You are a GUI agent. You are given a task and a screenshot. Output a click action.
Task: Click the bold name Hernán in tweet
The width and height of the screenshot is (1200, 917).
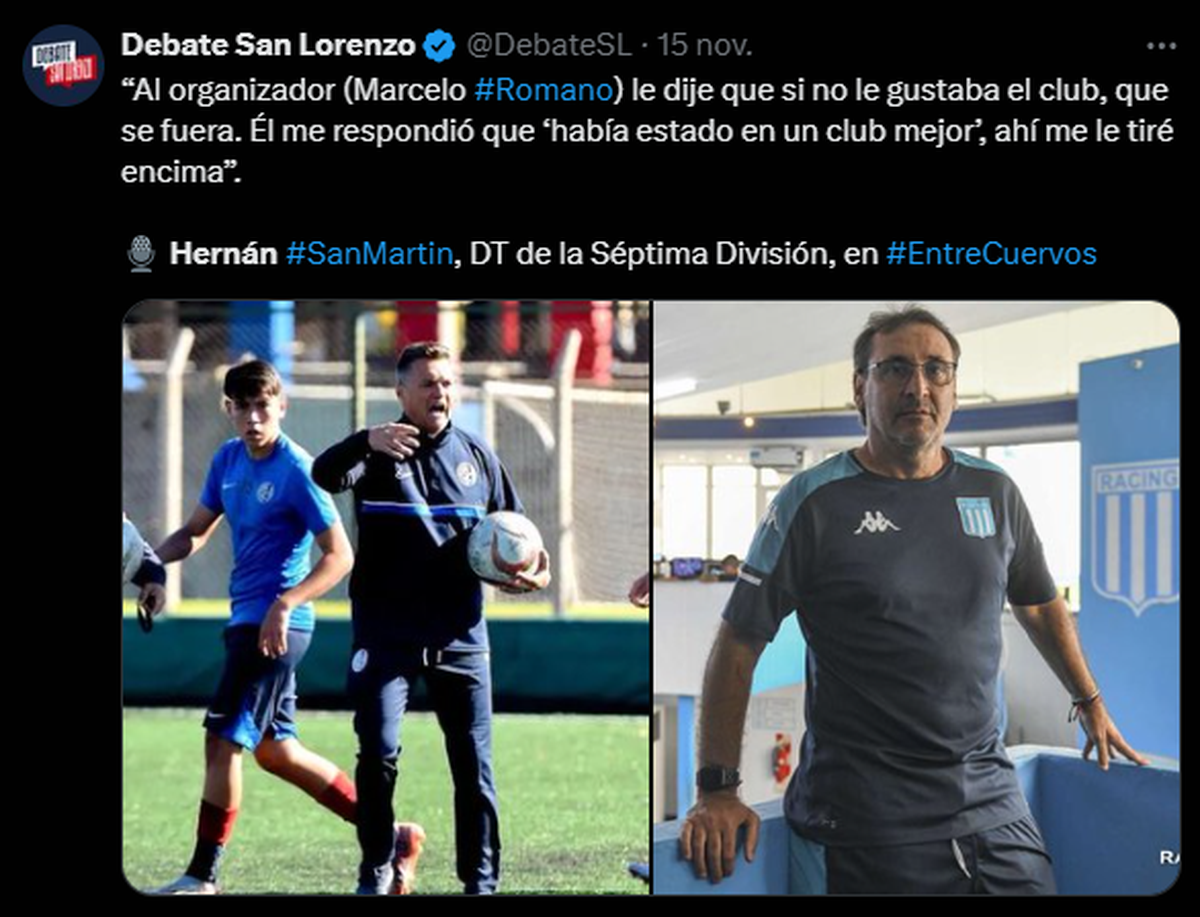[x=223, y=254]
